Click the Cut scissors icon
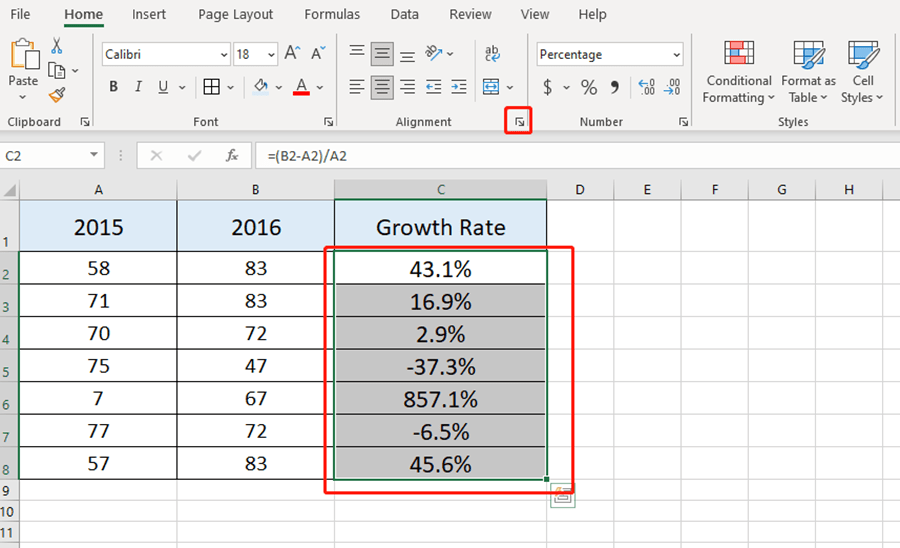Screen dimensions: 900x548 [x=56, y=46]
